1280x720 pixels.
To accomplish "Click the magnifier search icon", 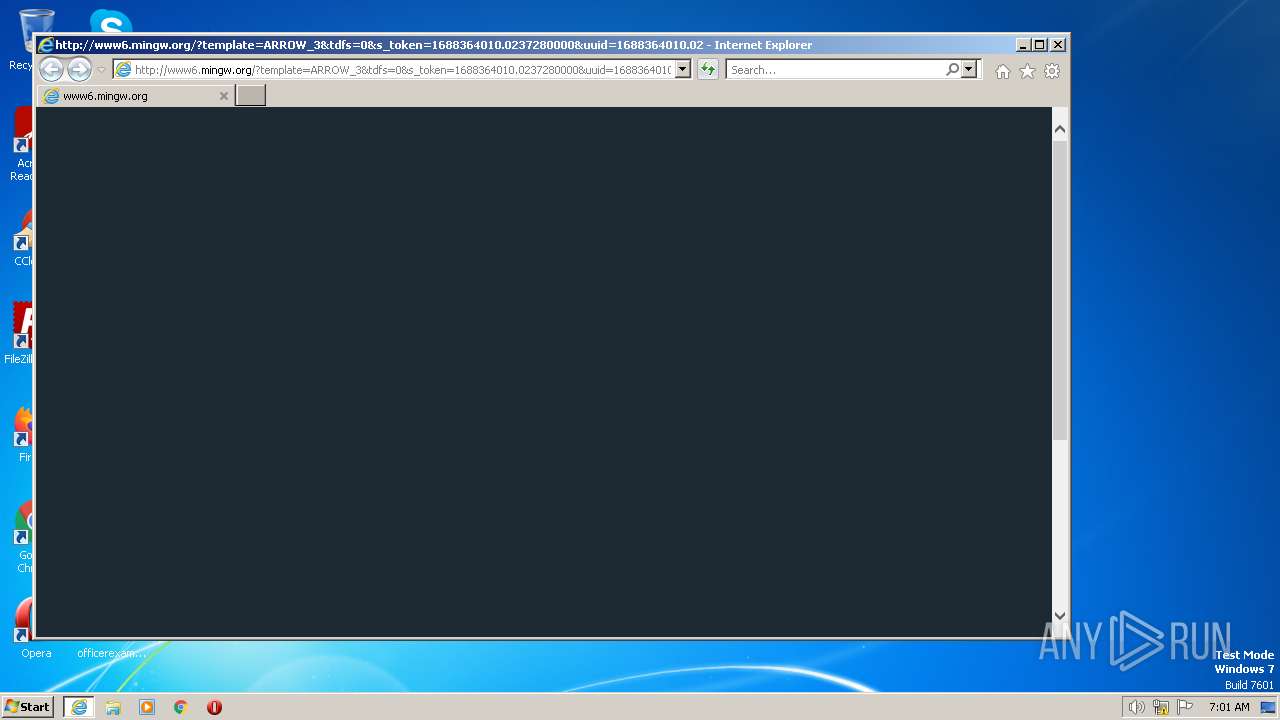I will (953, 70).
